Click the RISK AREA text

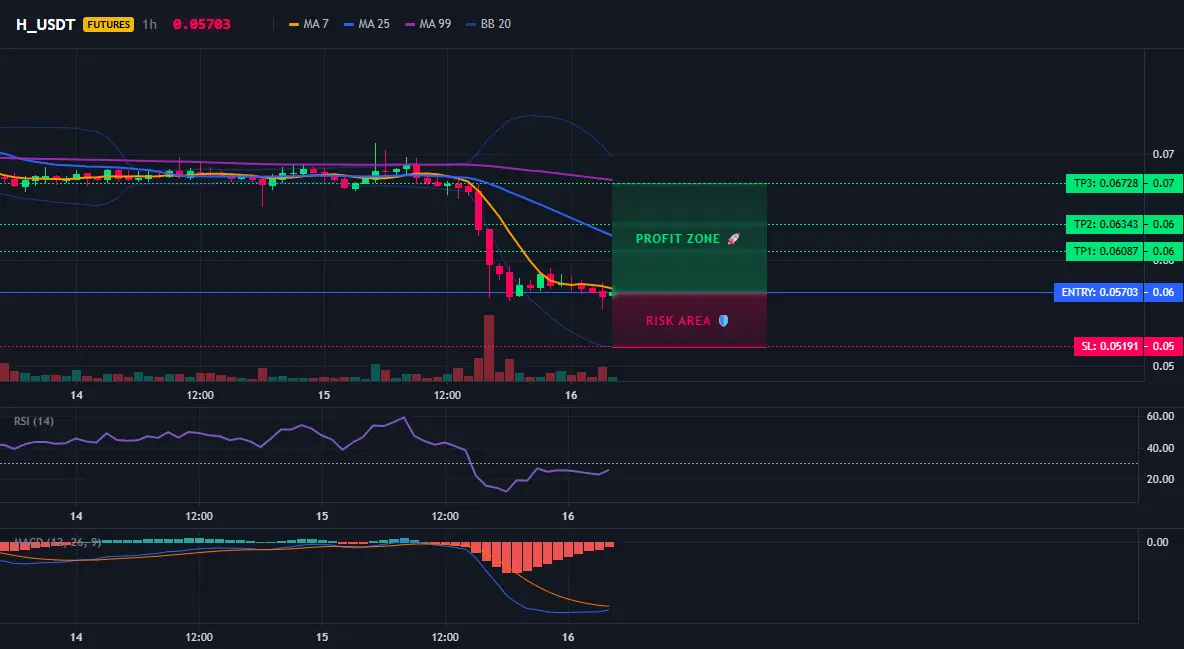pos(678,321)
